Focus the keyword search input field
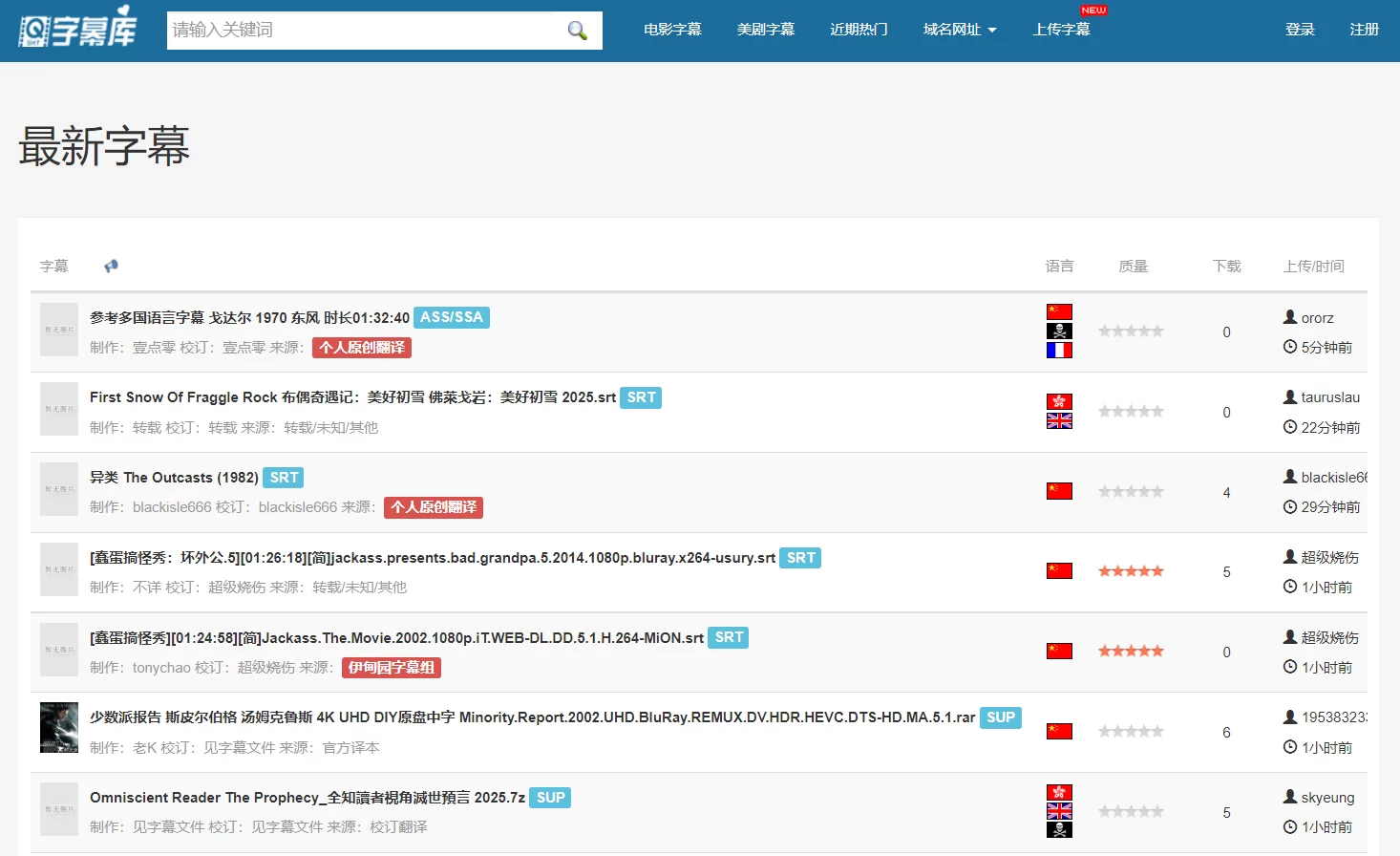 363,31
